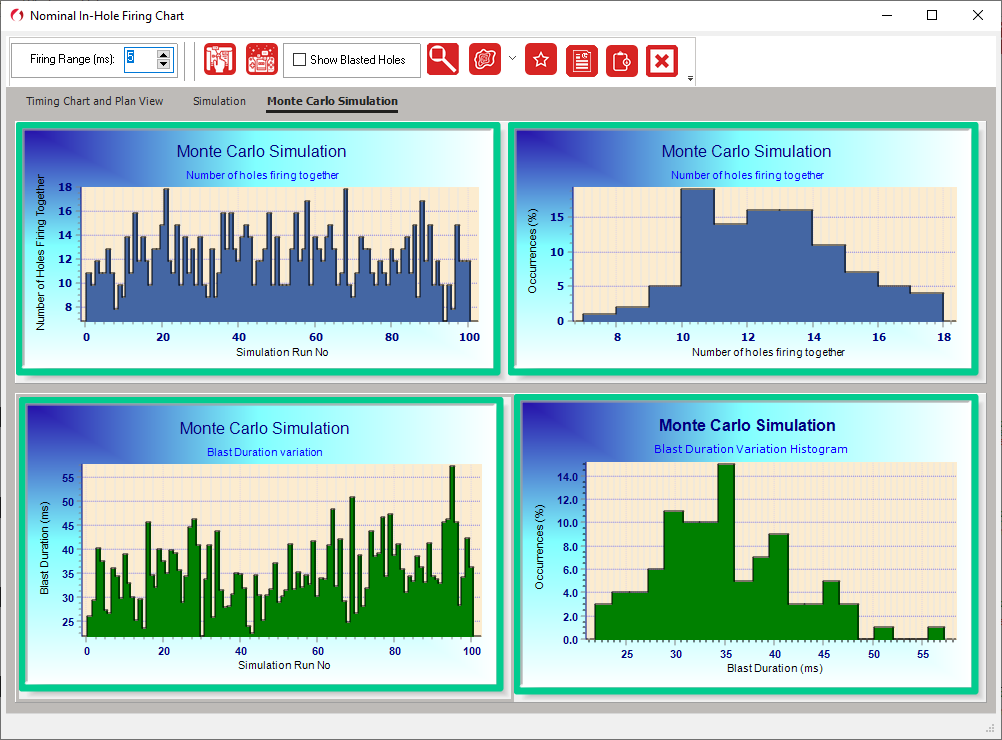Image resolution: width=1002 pixels, height=740 pixels.
Task: Click the red X close toolbar icon
Action: (x=662, y=61)
